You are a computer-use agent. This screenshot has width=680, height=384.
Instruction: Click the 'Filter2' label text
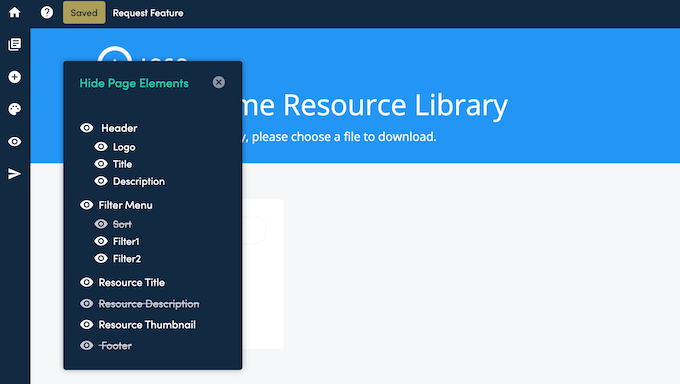pos(127,259)
